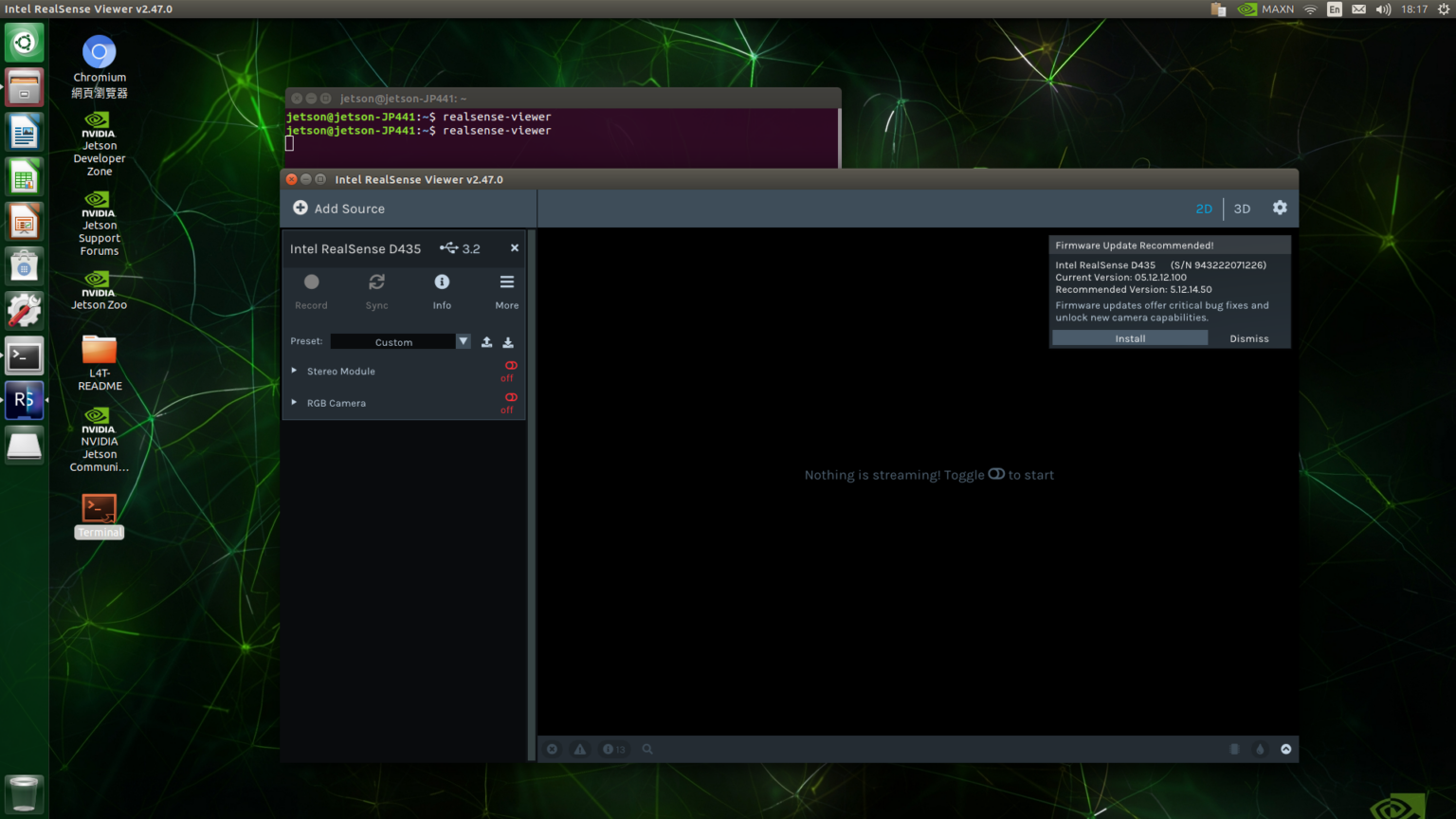
Task: Click the download preset arrow icon
Action: point(508,342)
